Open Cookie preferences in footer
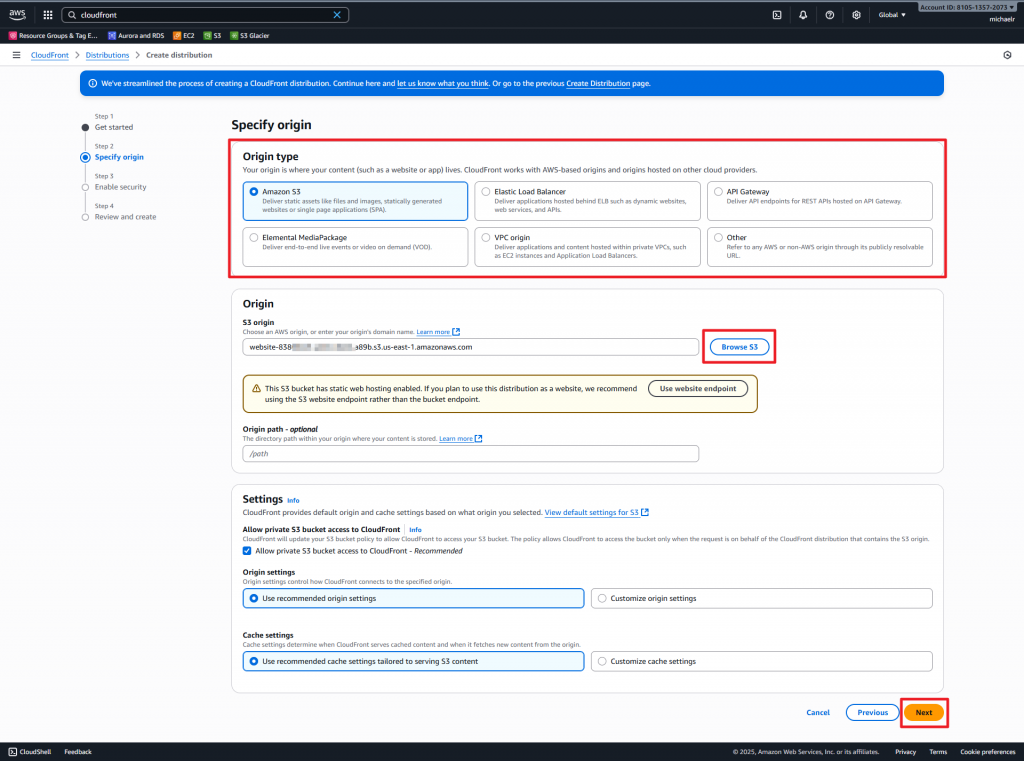Viewport: 1024px width, 761px height. [x=987, y=752]
